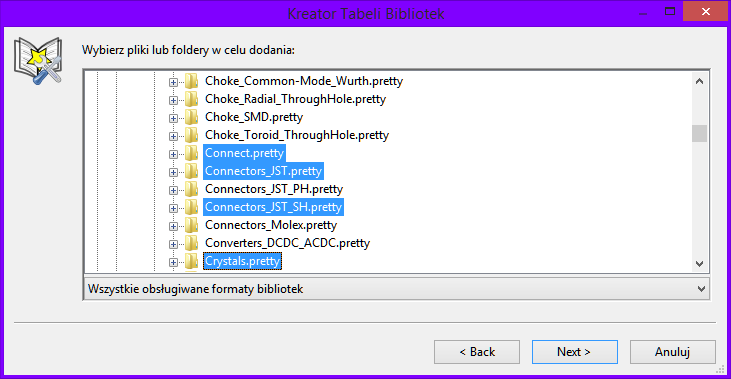Expand the Choke_Radial_ThroughHole.pretty node

click(173, 100)
